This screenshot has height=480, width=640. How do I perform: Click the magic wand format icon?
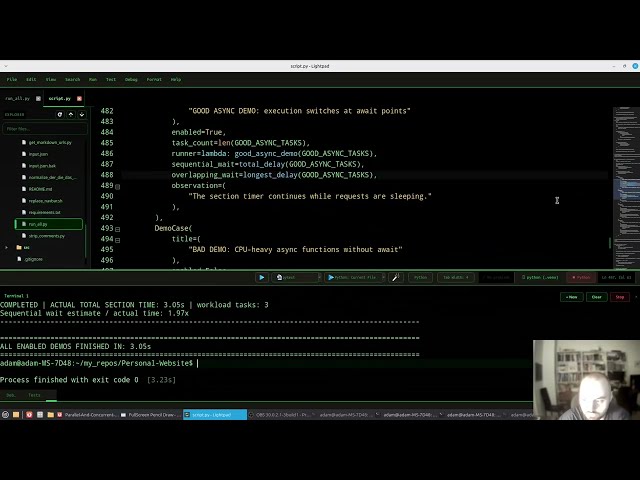(396, 278)
